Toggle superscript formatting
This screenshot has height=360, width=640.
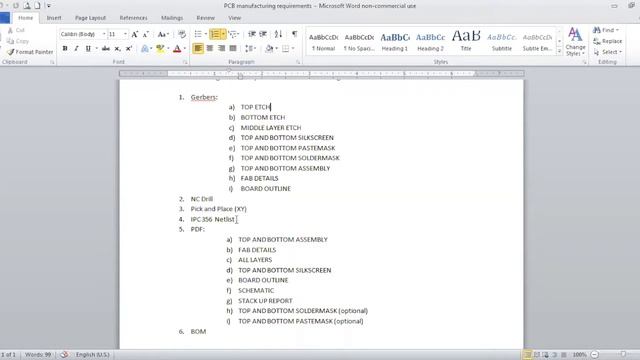[129, 49]
